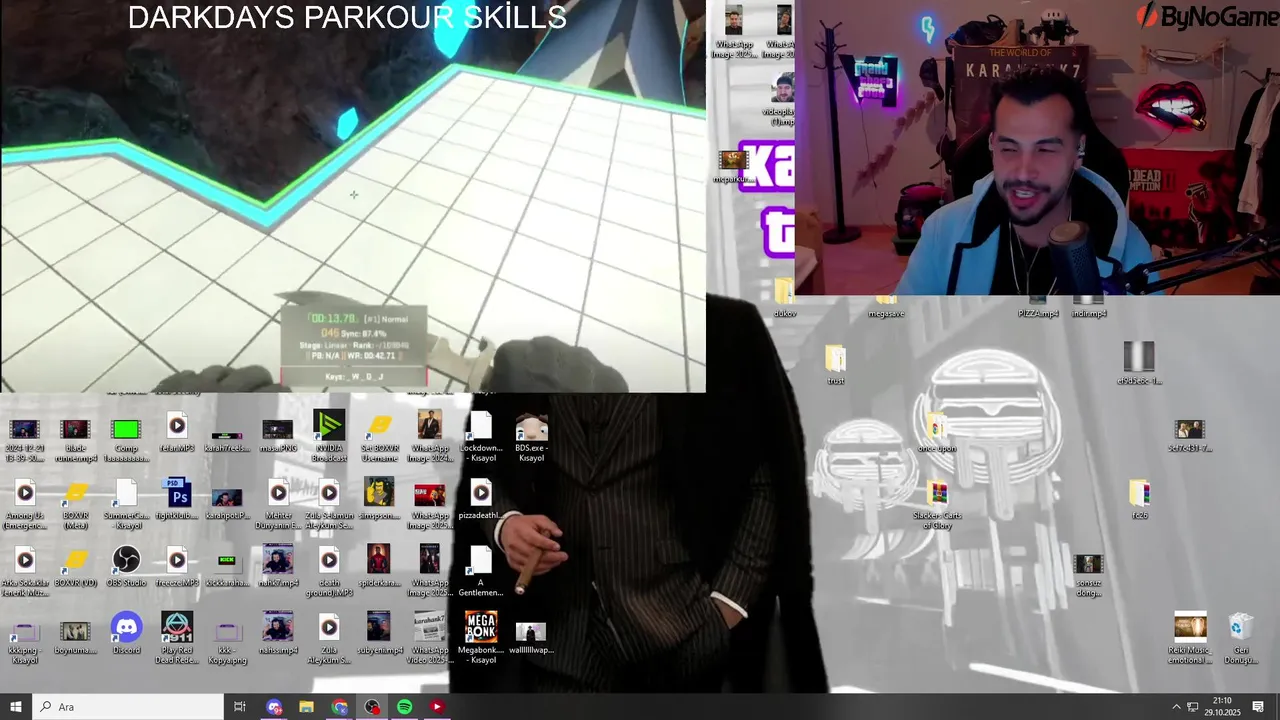Select the kkk - Kopya.png file
This screenshot has height=720, width=1280.
coord(227,631)
